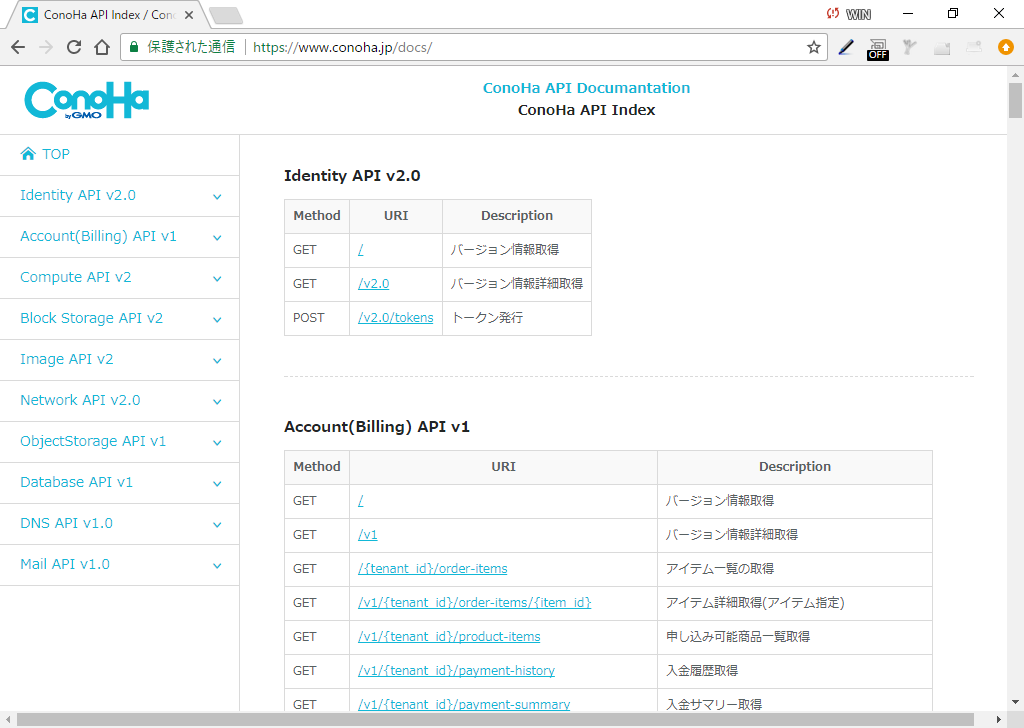
Task: Open a new browser tab
Action: 226,16
